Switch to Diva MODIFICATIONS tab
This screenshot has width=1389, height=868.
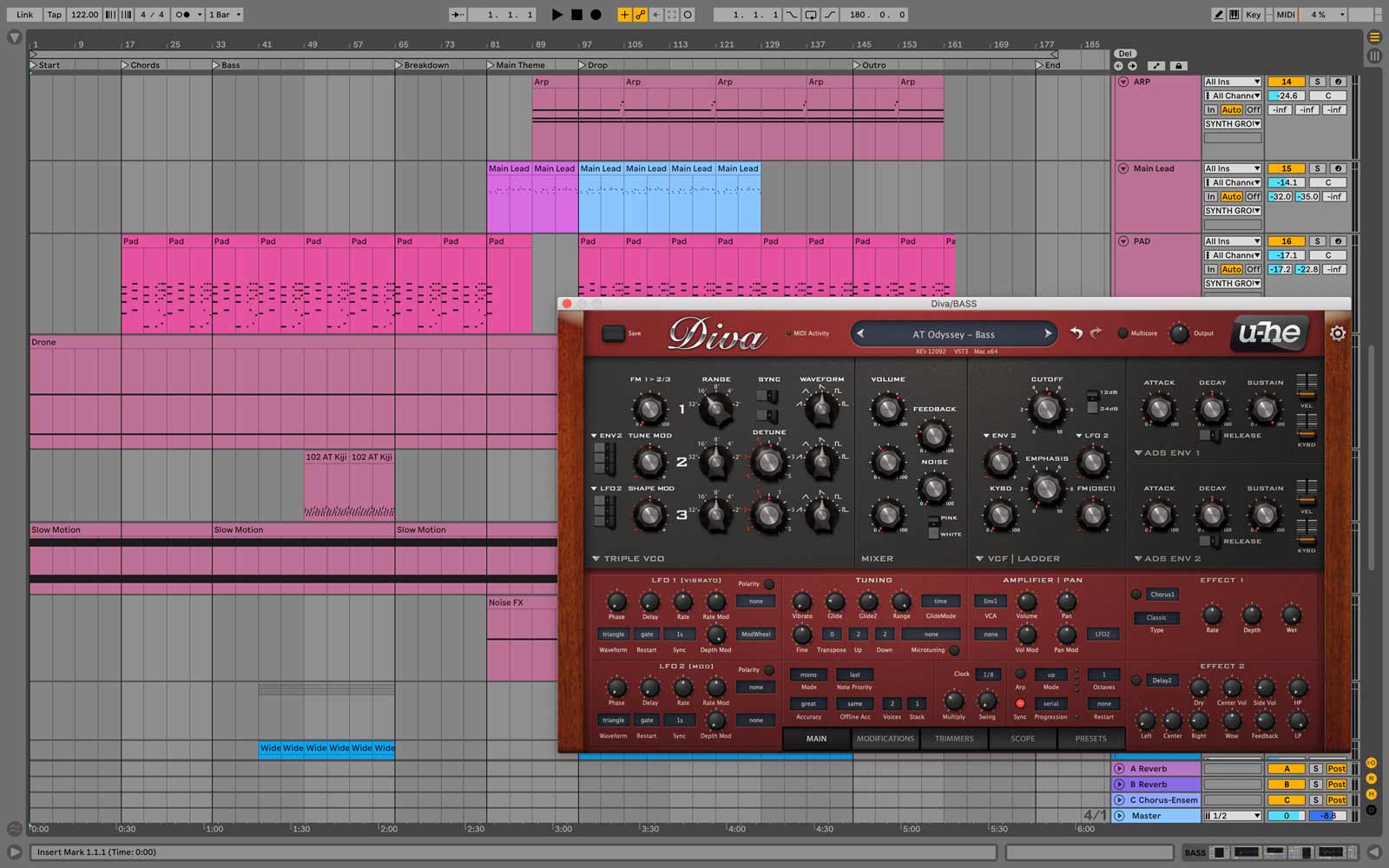click(x=885, y=739)
